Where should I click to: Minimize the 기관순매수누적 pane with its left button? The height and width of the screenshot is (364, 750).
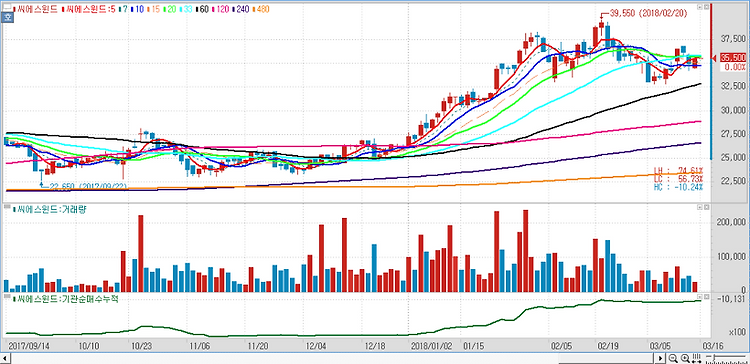point(699,297)
